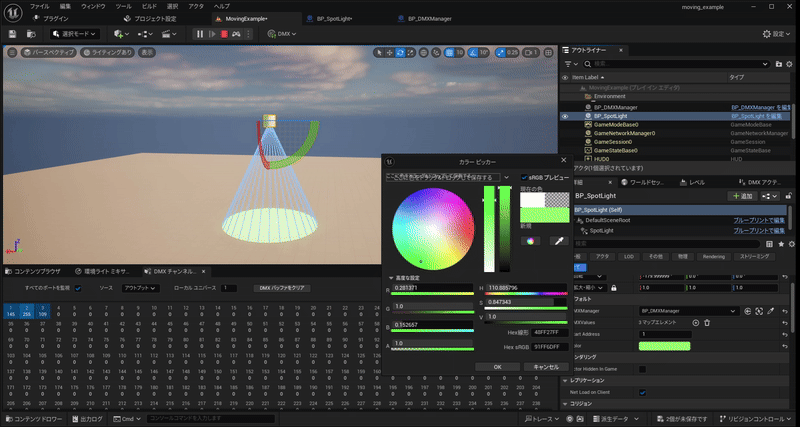Toggle rotation angle snapping in the viewport
The width and height of the screenshot is (800, 427).
click(472, 52)
